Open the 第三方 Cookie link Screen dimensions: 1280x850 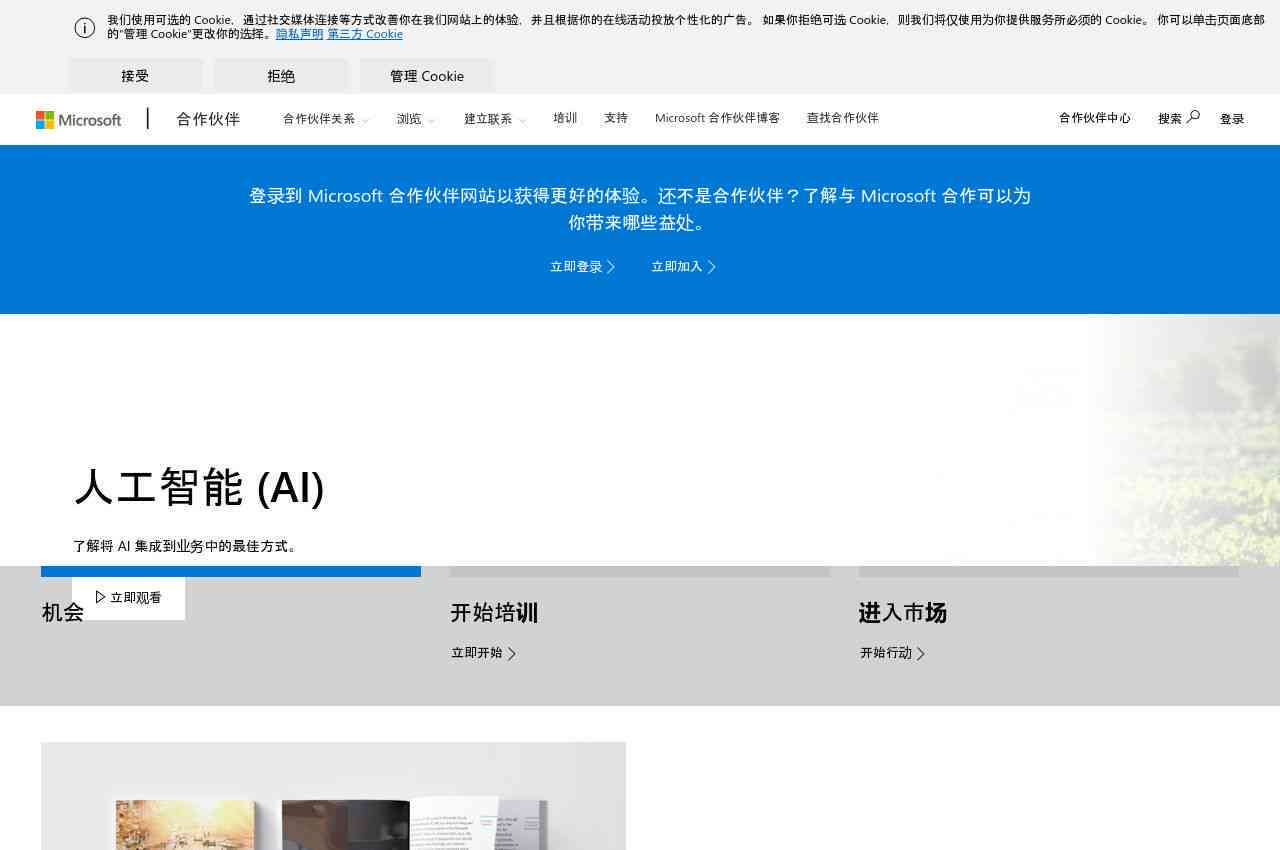pos(365,34)
